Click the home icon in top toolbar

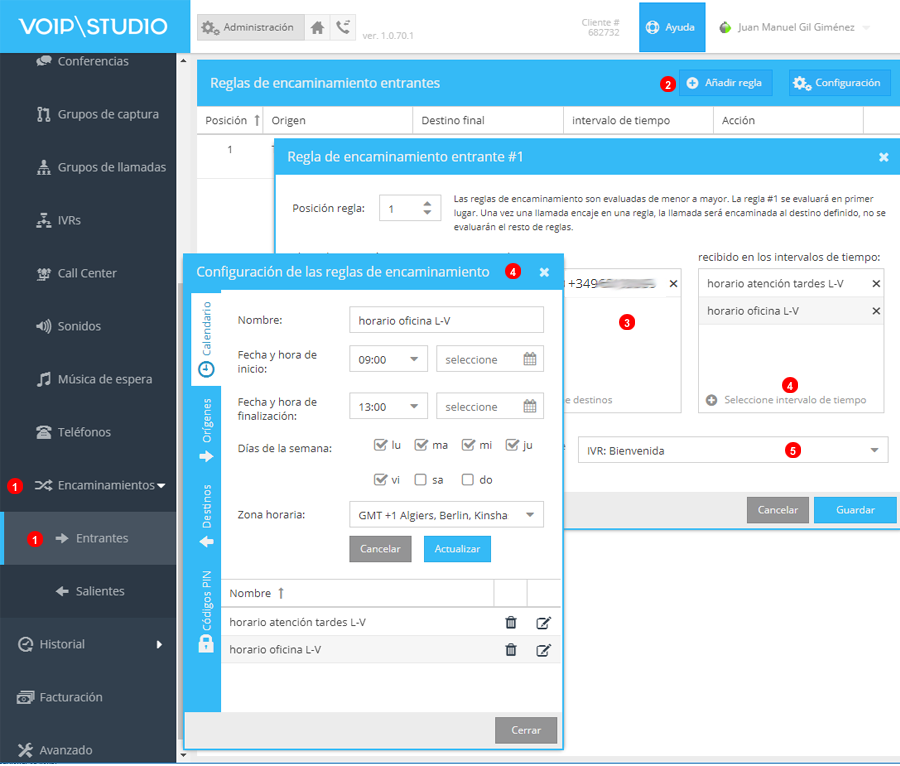[x=317, y=28]
